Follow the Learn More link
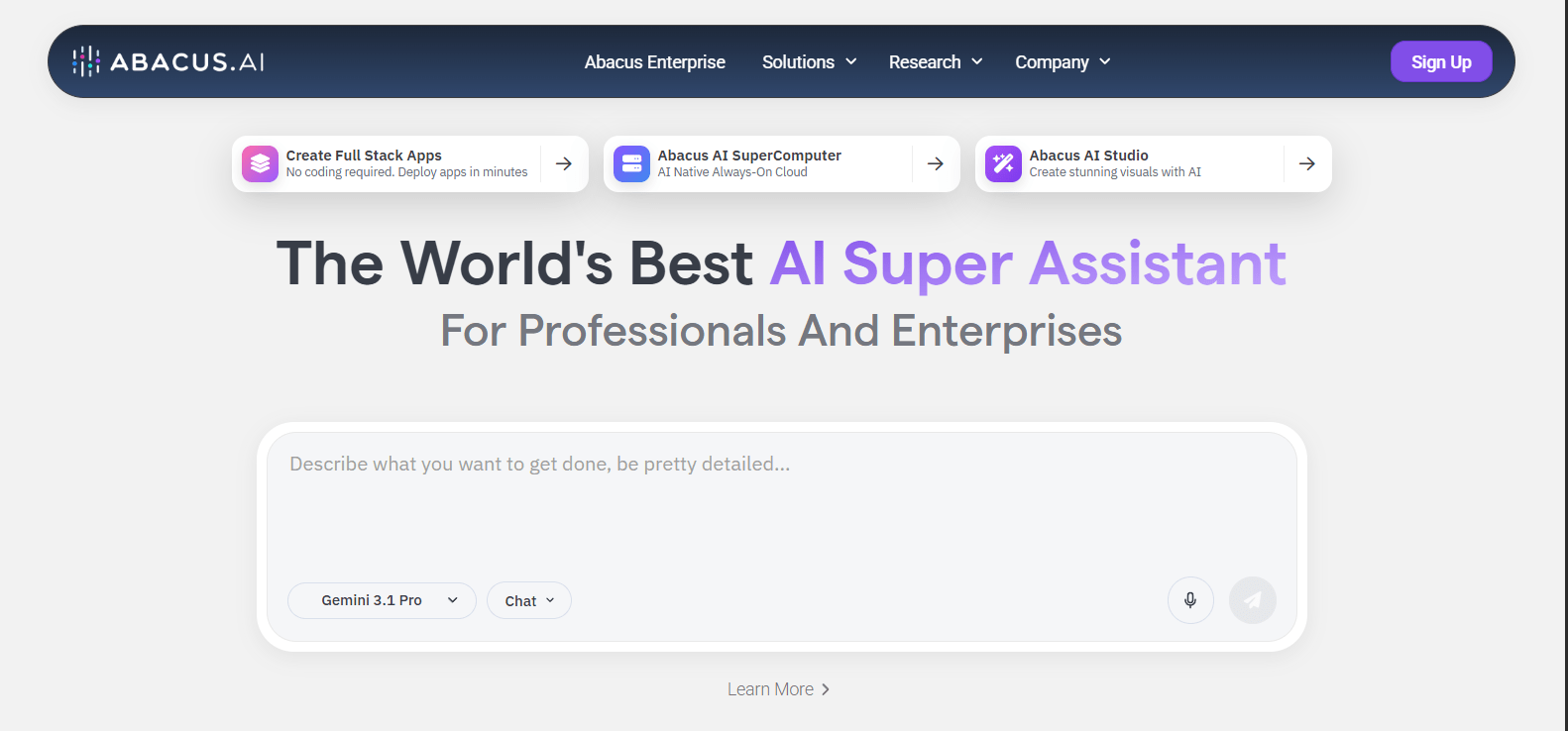Viewport: 1568px width, 731px height. click(779, 689)
